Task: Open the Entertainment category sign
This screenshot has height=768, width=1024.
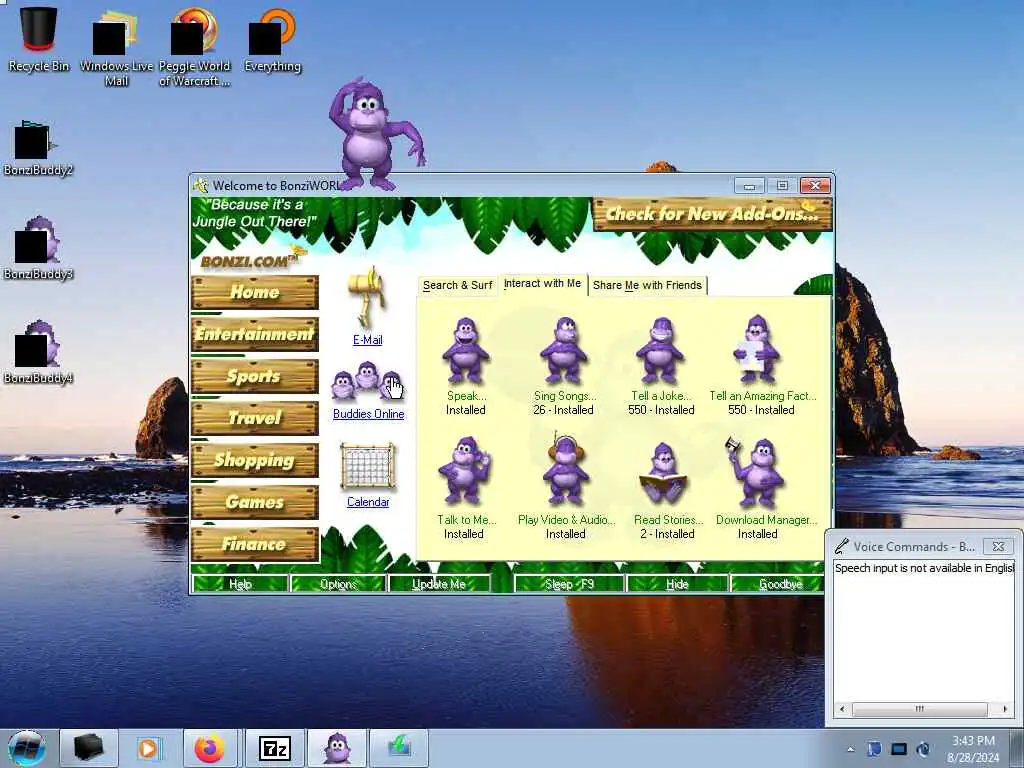Action: [255, 334]
